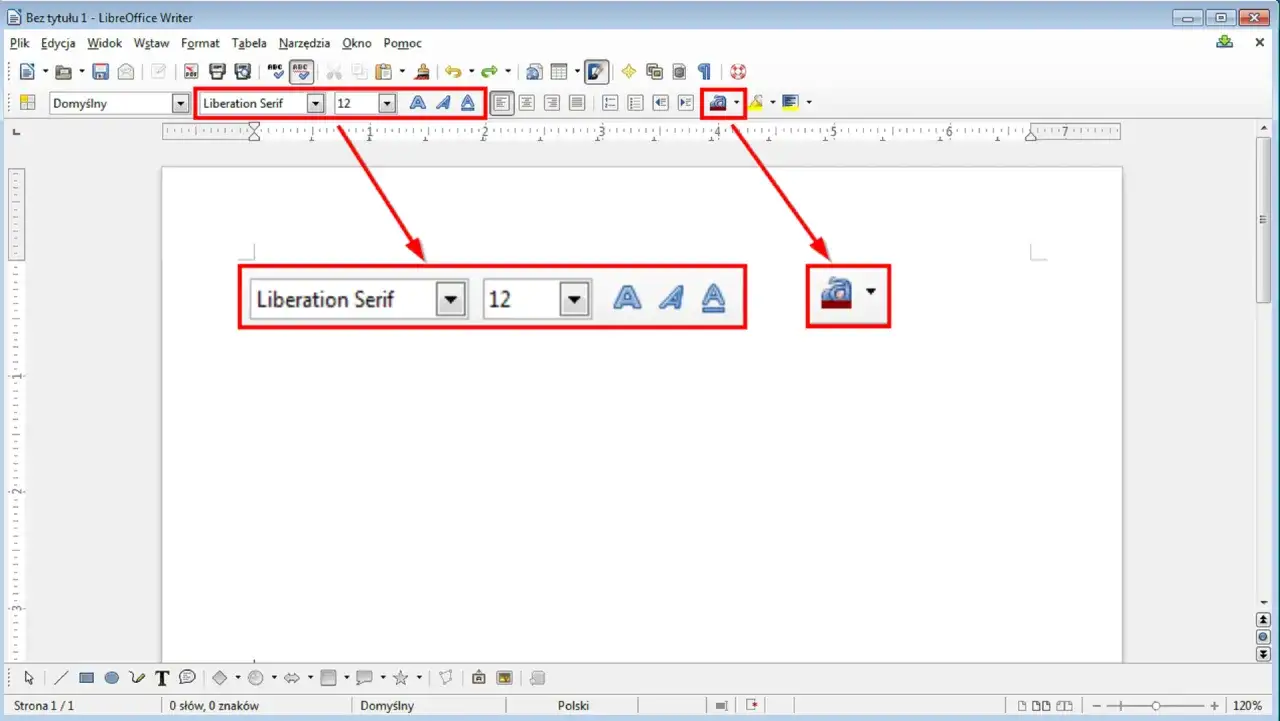Toggle nonprinting characters pilcrow icon
Screen dimensions: 1280x721
pos(704,71)
